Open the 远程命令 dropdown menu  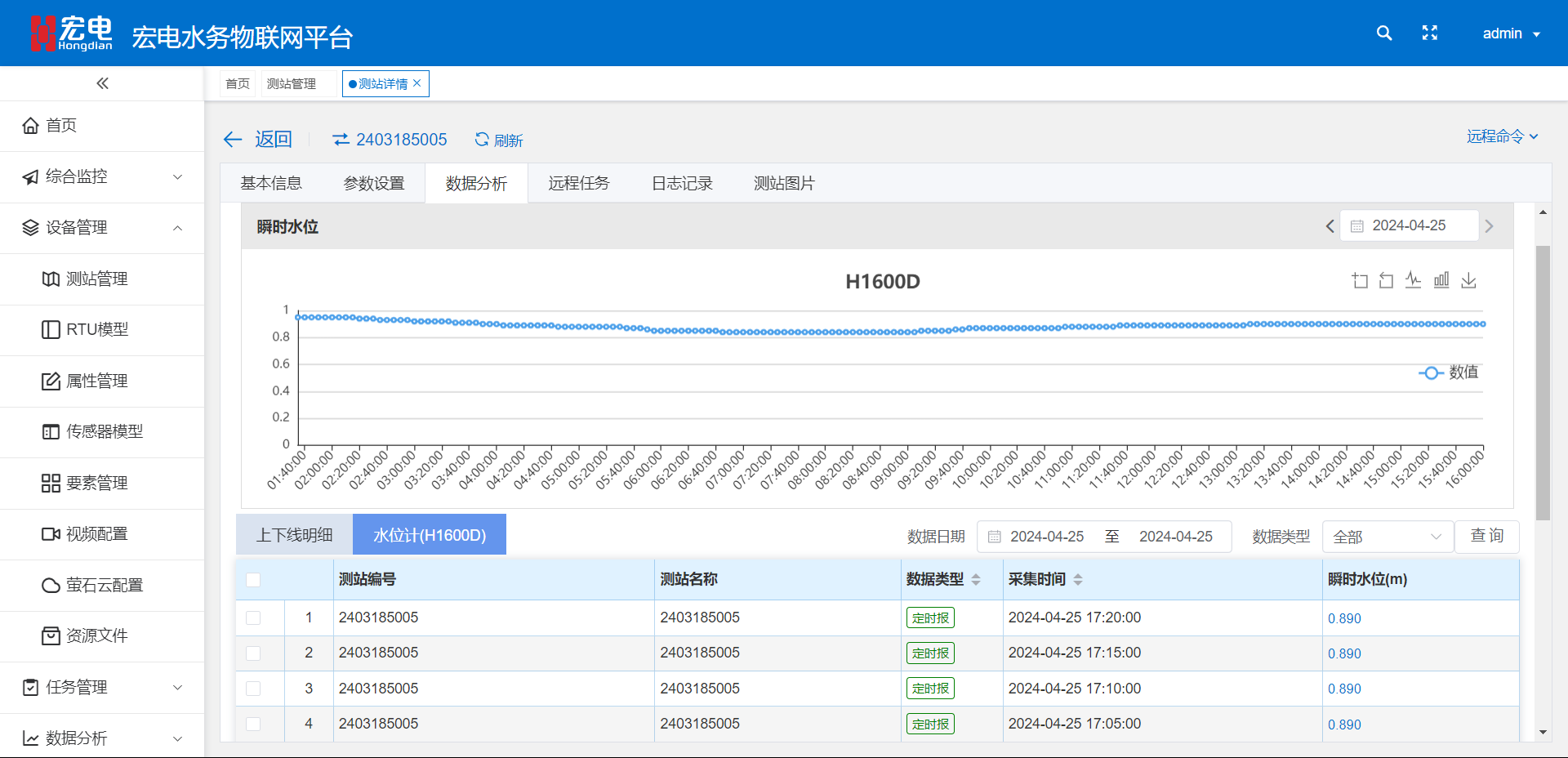[1502, 136]
